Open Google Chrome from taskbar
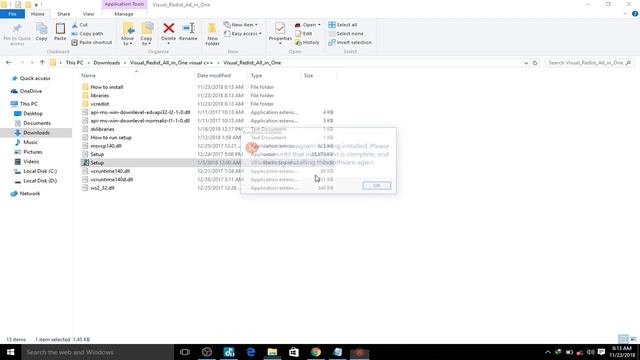Image resolution: width=640 pixels, height=360 pixels. (316, 352)
